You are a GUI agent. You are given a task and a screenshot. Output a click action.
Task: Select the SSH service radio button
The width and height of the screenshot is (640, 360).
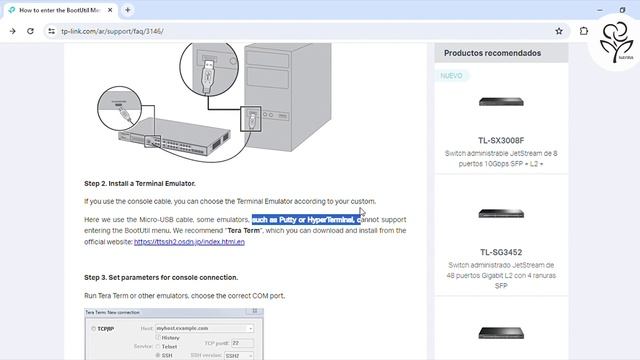pos(158,356)
